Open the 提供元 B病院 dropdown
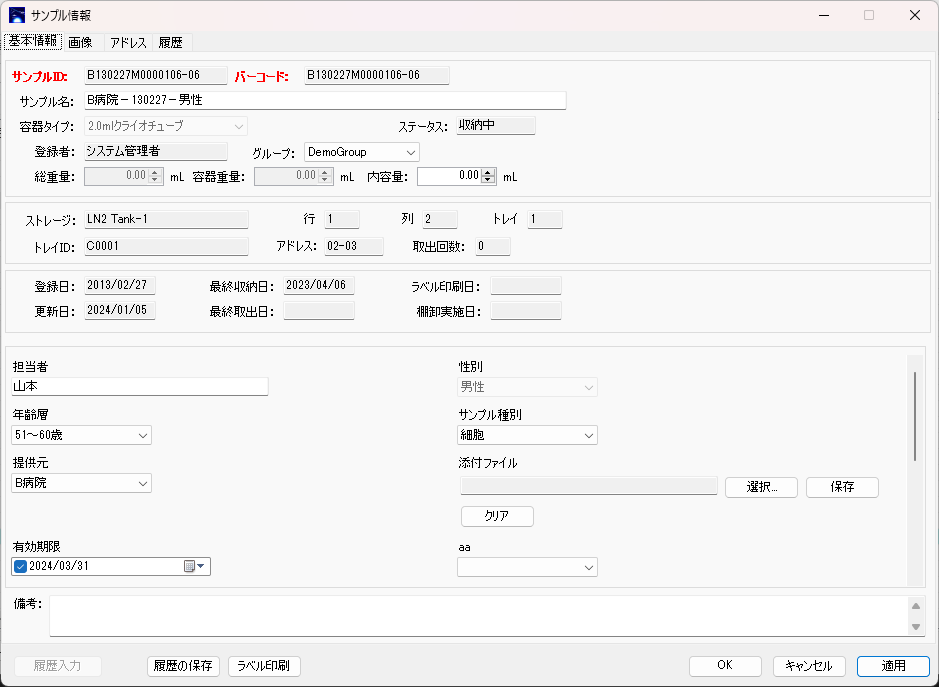The height and width of the screenshot is (687, 939). coord(143,484)
